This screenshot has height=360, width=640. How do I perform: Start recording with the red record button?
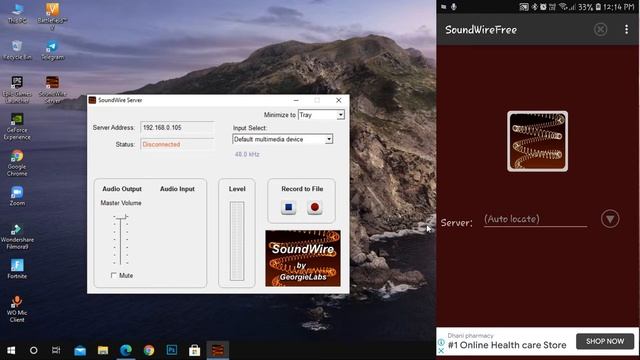point(314,207)
